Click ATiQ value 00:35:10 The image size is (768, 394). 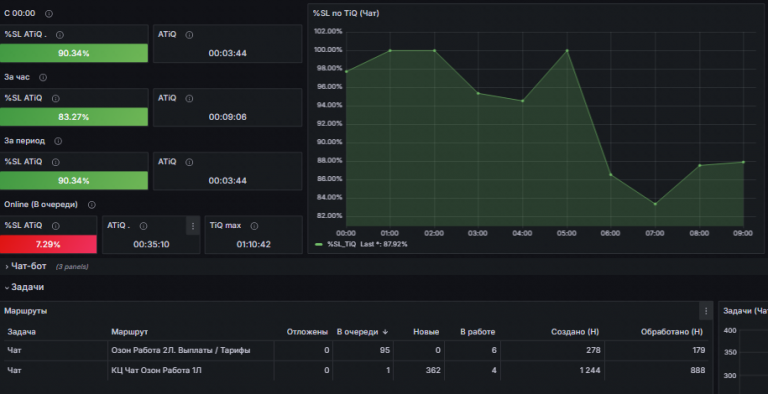pos(151,244)
